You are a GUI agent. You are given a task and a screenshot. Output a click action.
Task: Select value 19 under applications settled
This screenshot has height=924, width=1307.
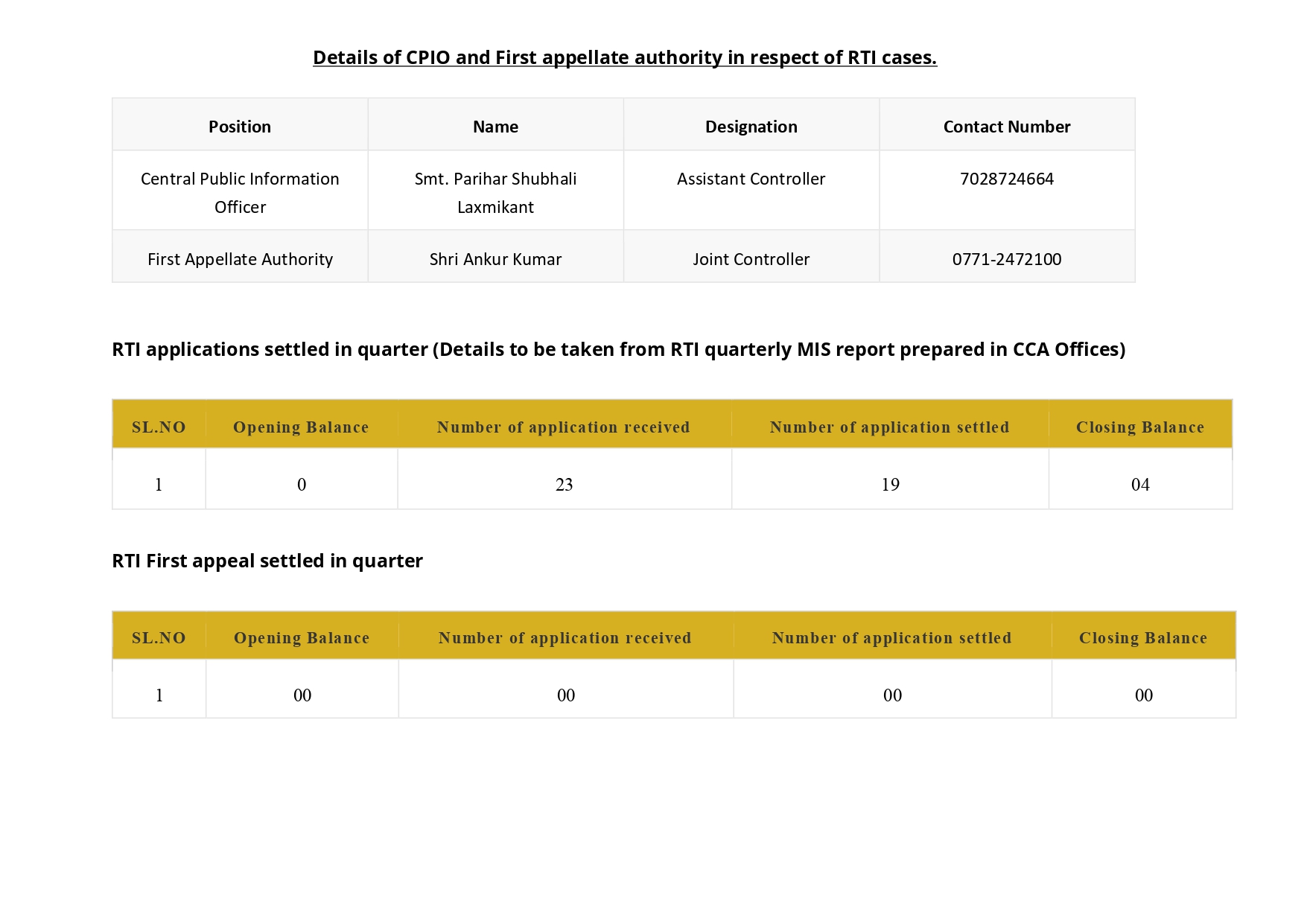pyautogui.click(x=891, y=485)
